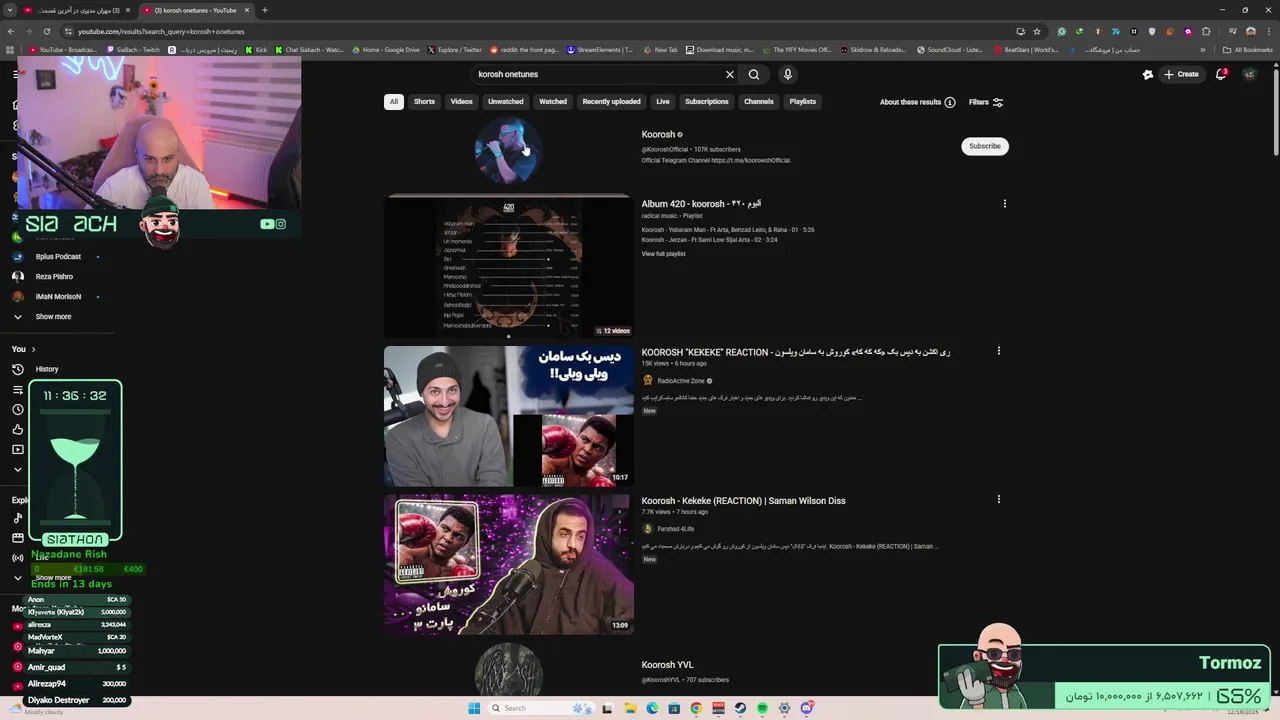Open the Home - Google Drive bookmark
The width and height of the screenshot is (1280, 720).
point(385,50)
